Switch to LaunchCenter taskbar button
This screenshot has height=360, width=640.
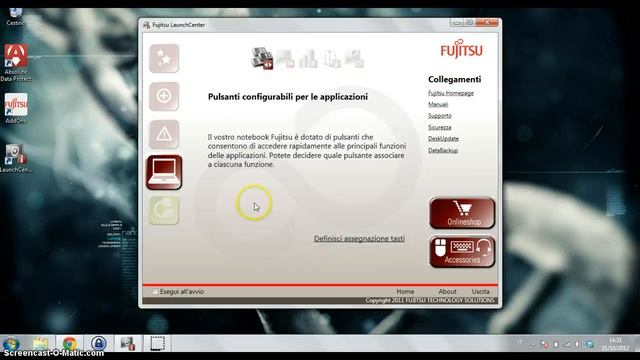[x=128, y=344]
